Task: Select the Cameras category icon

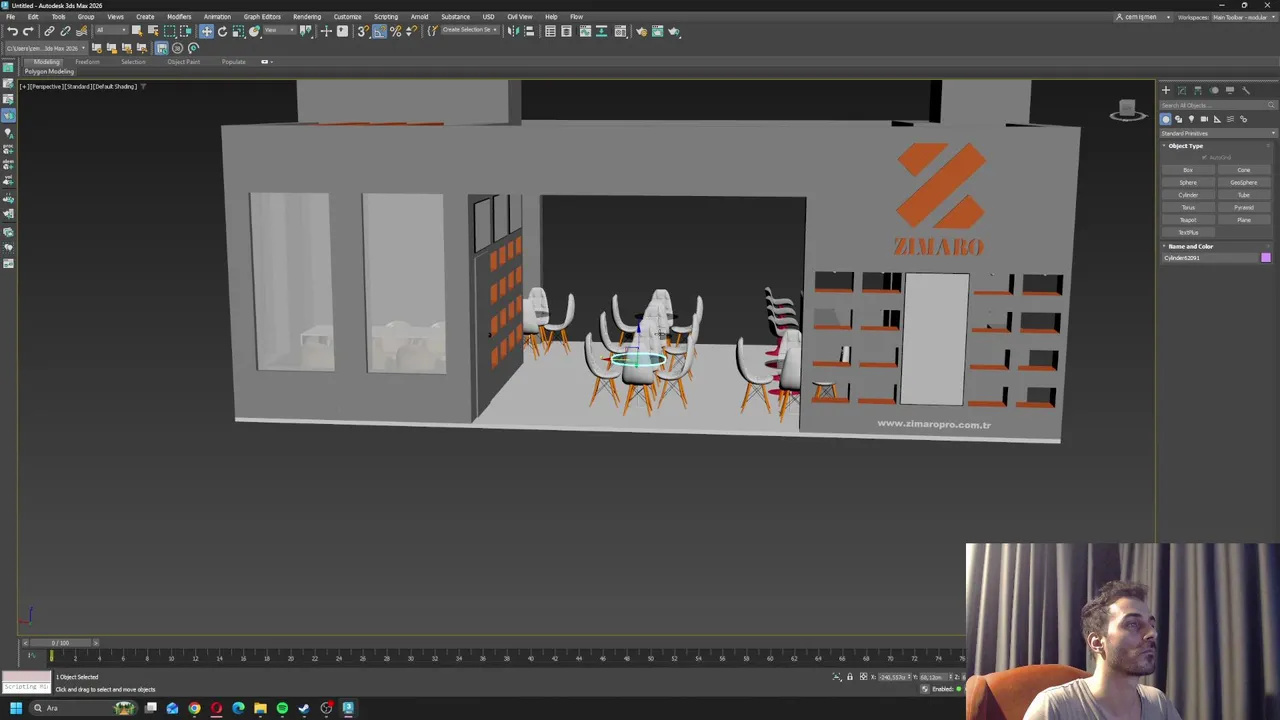Action: click(x=1204, y=119)
